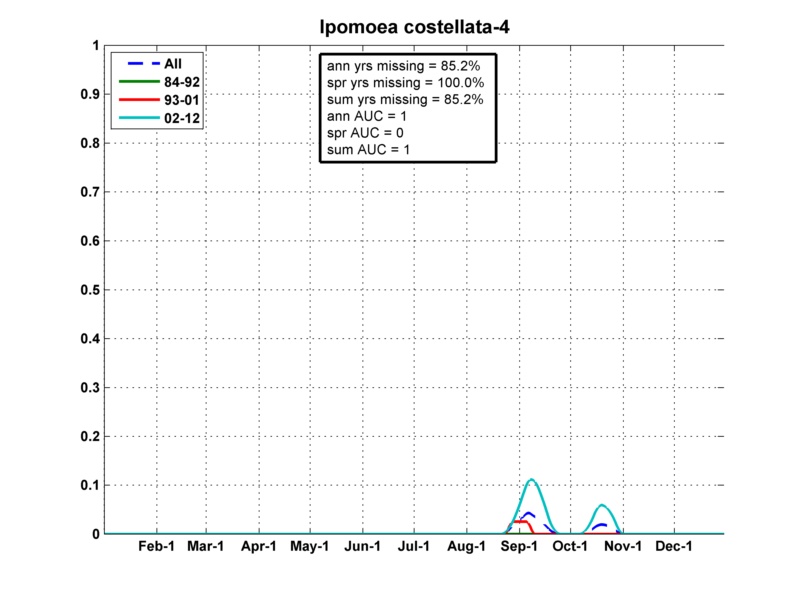
Task: Select the Feb-1 x-axis tick label
Action: pos(155,547)
